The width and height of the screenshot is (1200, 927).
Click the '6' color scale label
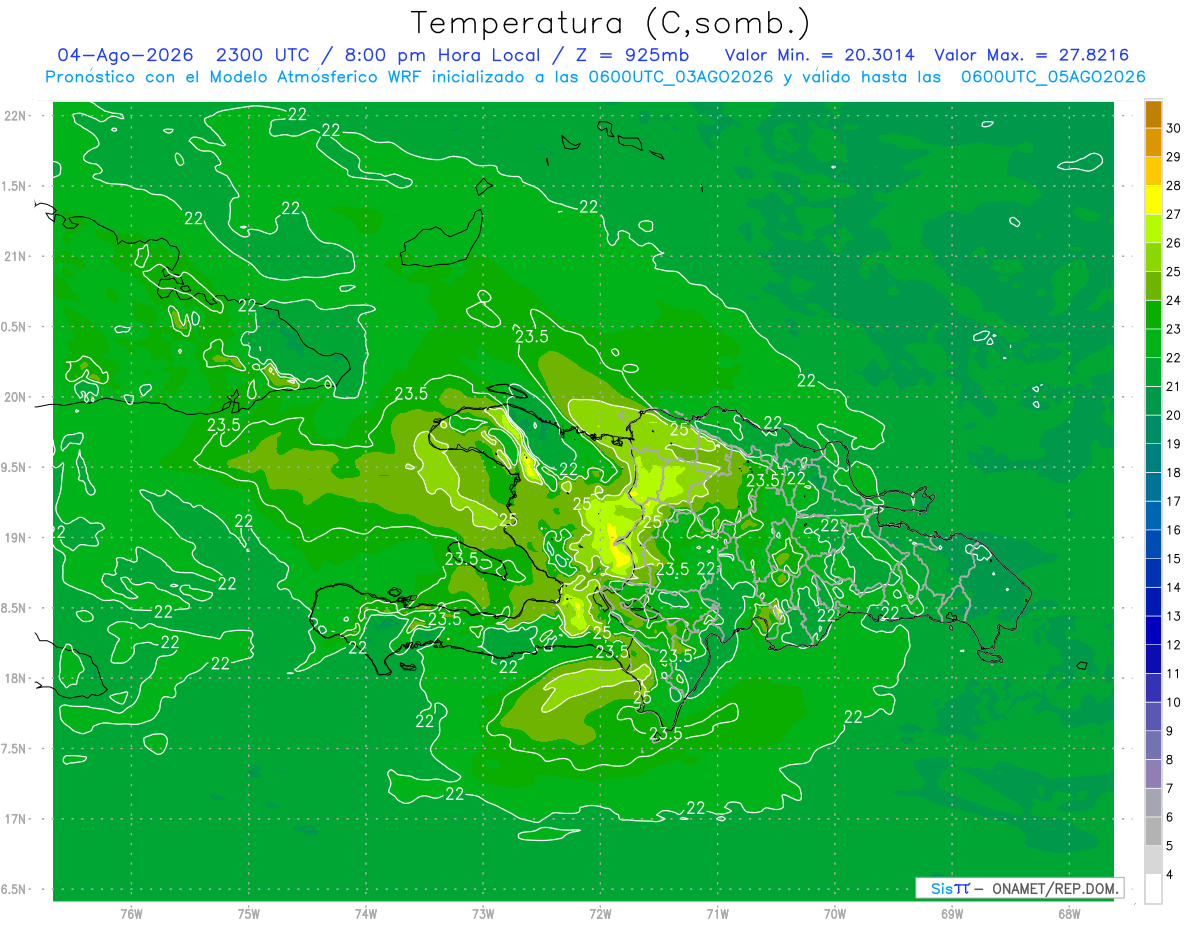click(1171, 817)
